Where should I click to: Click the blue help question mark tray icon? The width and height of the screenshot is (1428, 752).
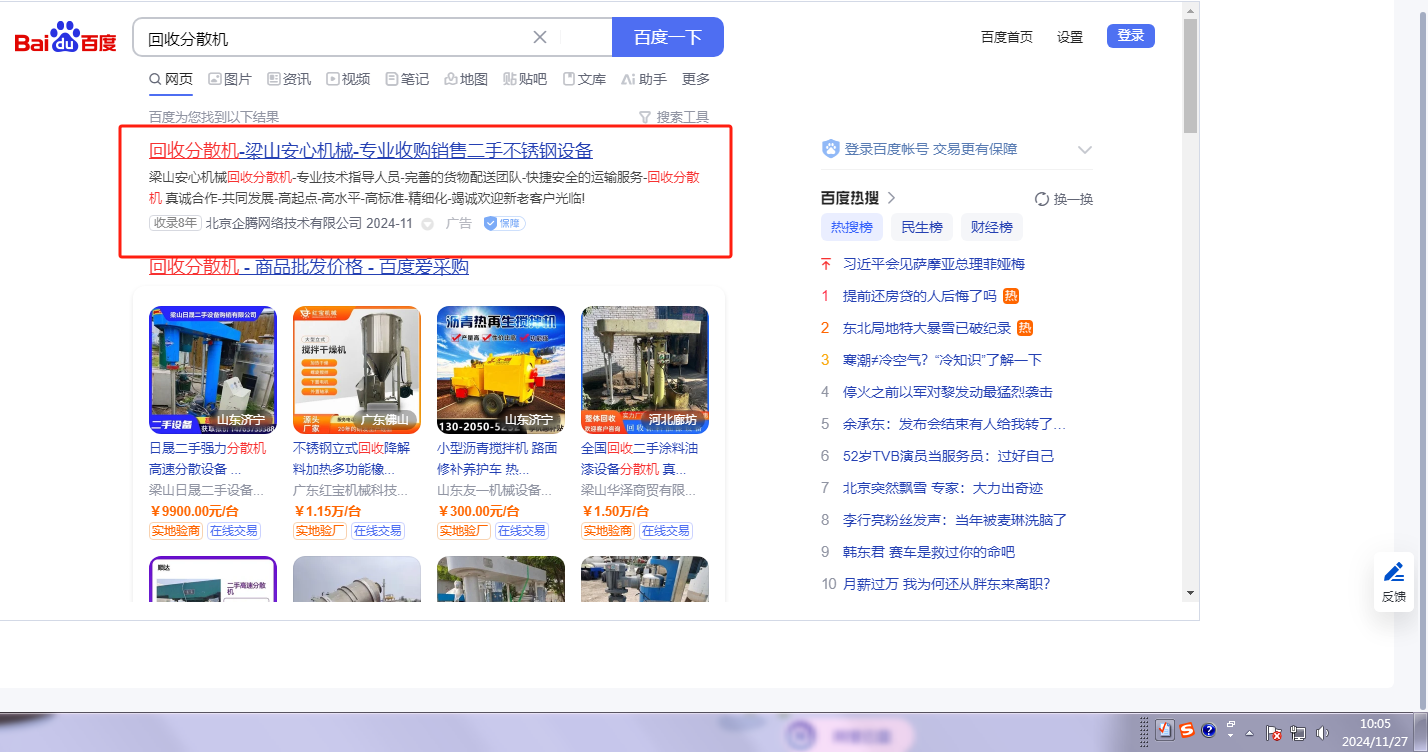click(1208, 731)
